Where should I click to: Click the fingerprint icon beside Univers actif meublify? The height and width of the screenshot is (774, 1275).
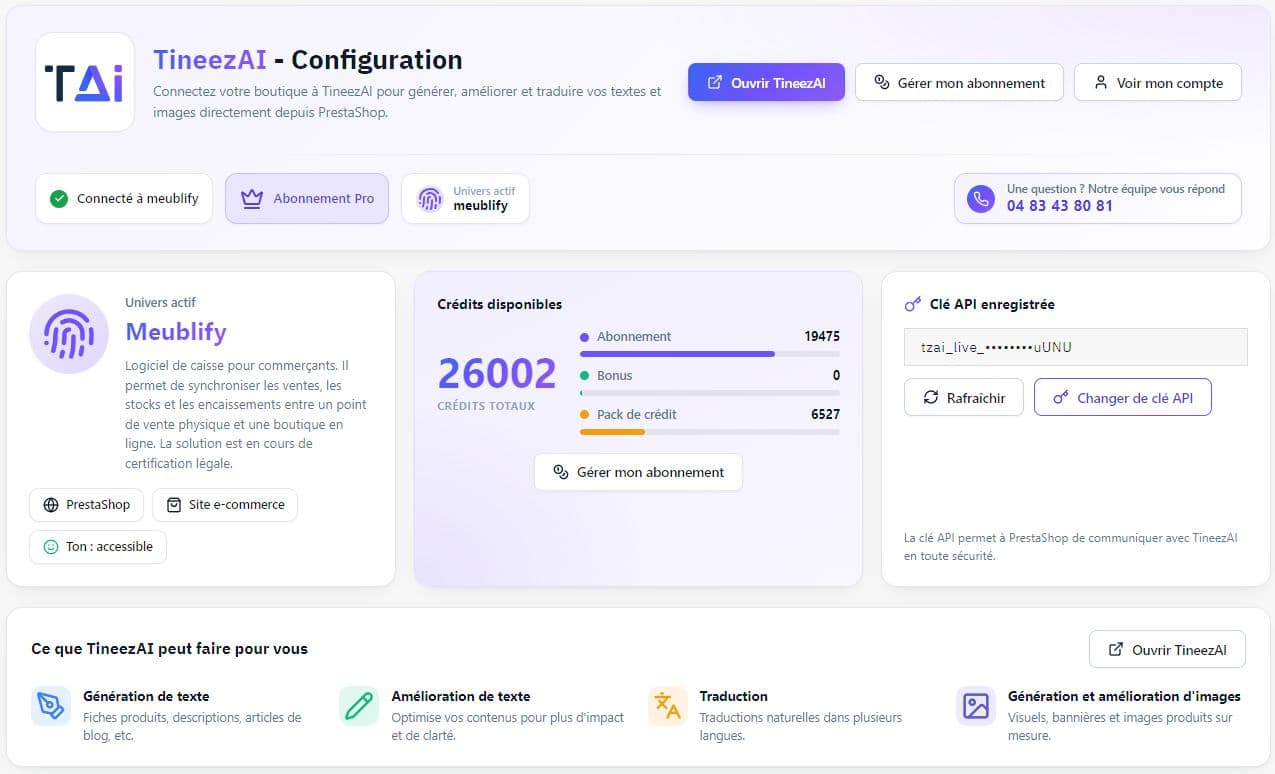pyautogui.click(x=430, y=198)
